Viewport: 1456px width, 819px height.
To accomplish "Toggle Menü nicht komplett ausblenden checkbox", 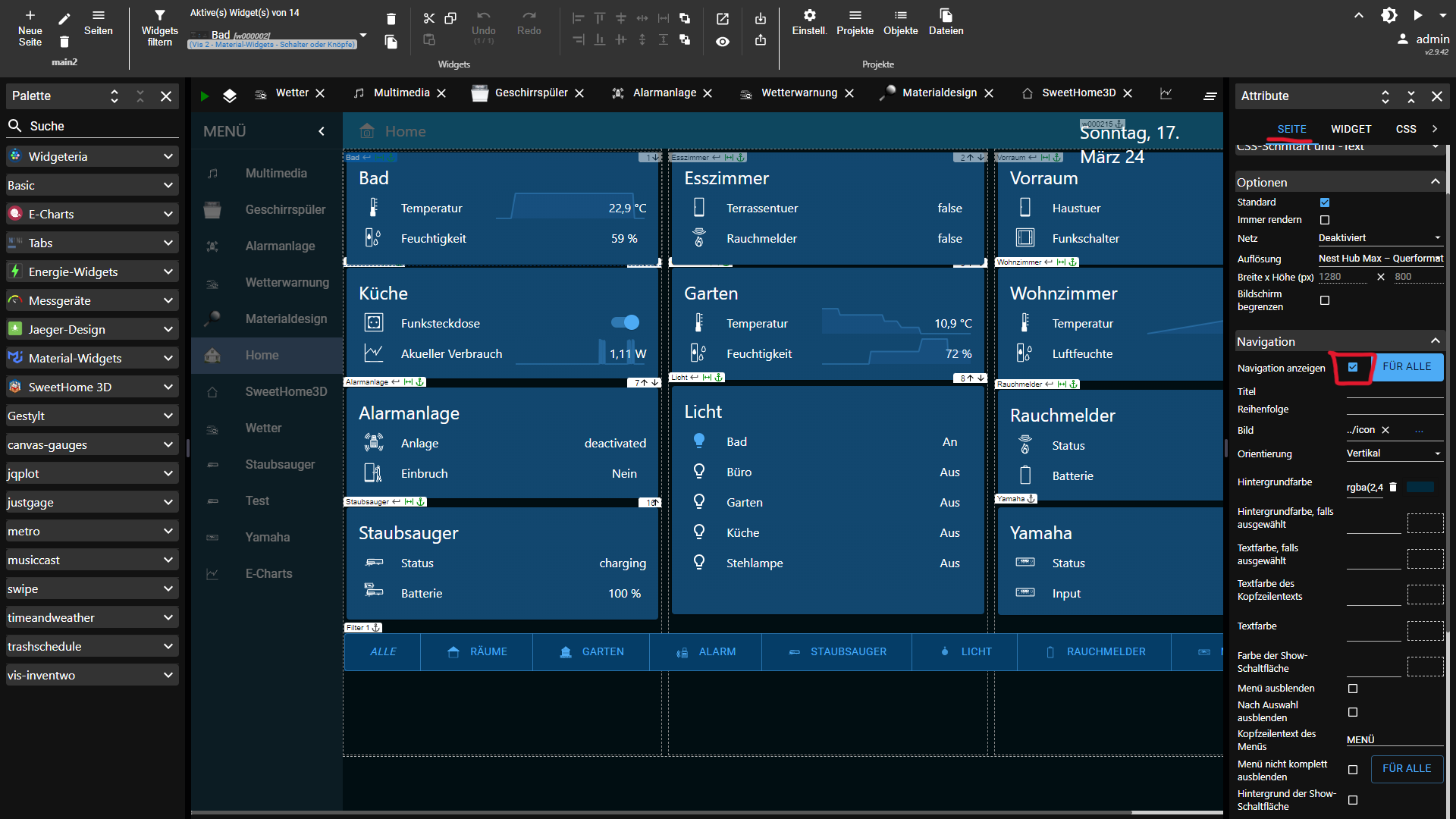I will click(1353, 770).
